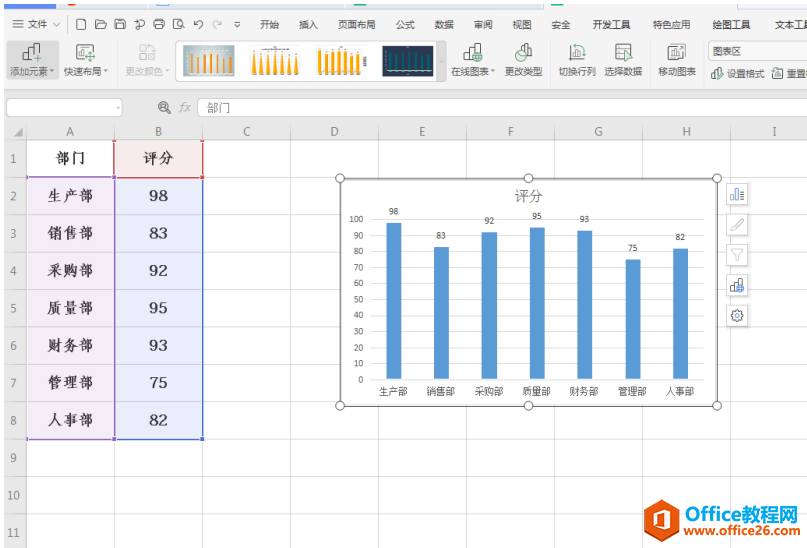Open the 添加元素 add element tool
The width and height of the screenshot is (807, 548).
tap(32, 60)
